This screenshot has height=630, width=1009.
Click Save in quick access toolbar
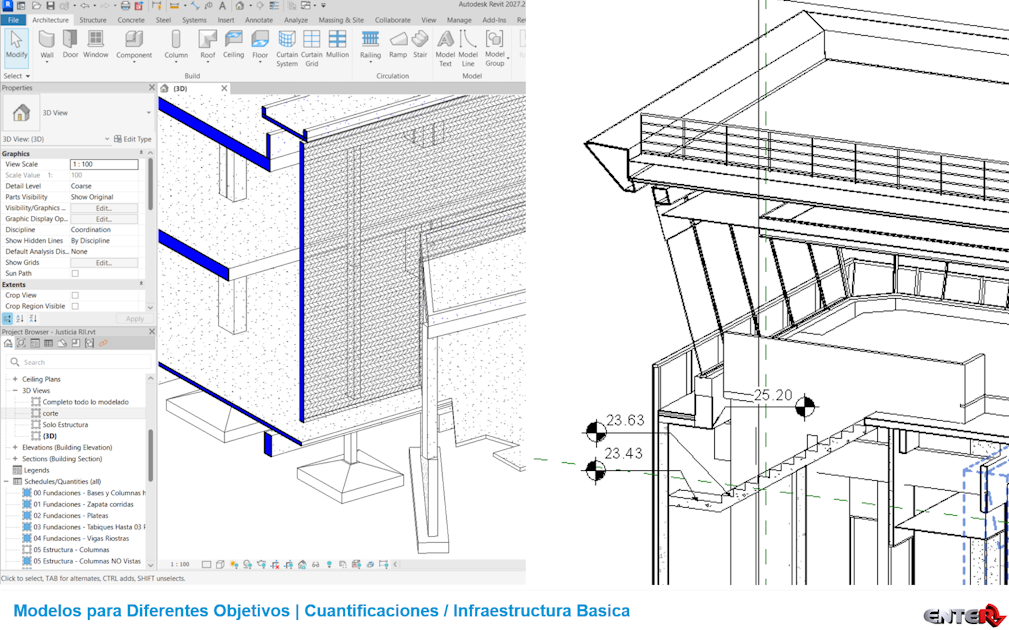pyautogui.click(x=50, y=6)
